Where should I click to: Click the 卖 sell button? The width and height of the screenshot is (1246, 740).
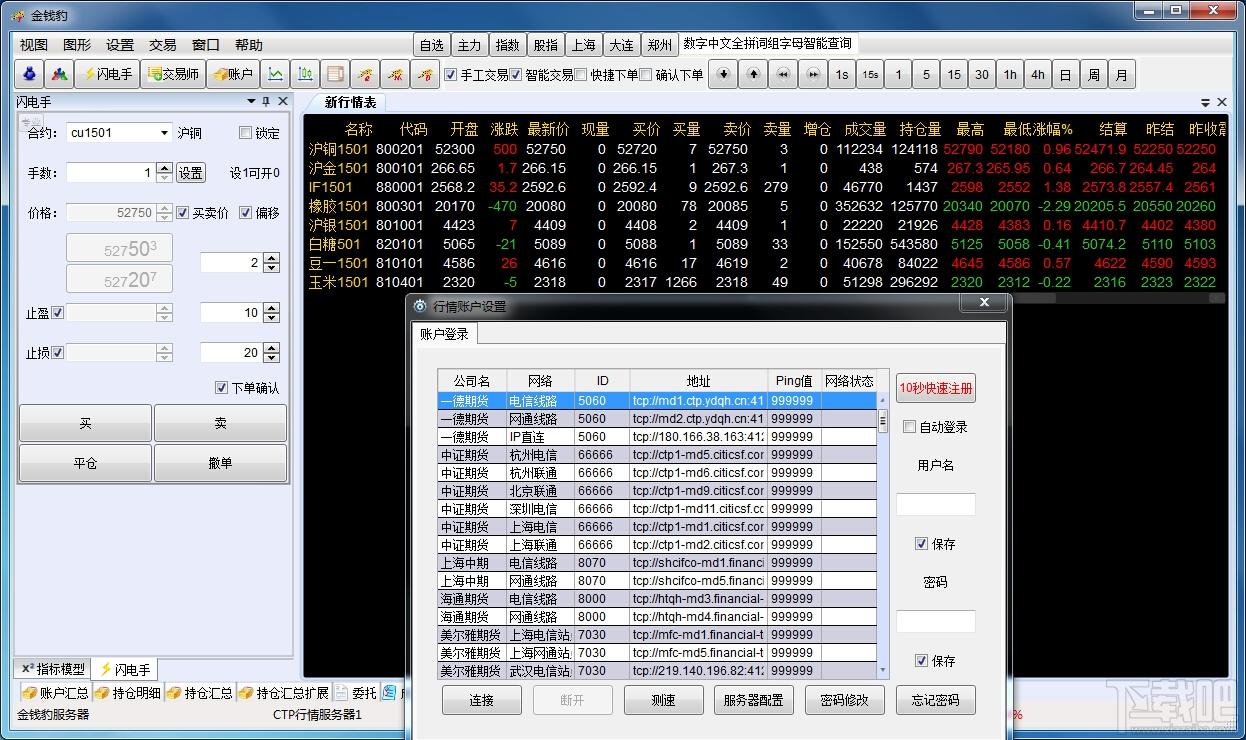[220, 424]
